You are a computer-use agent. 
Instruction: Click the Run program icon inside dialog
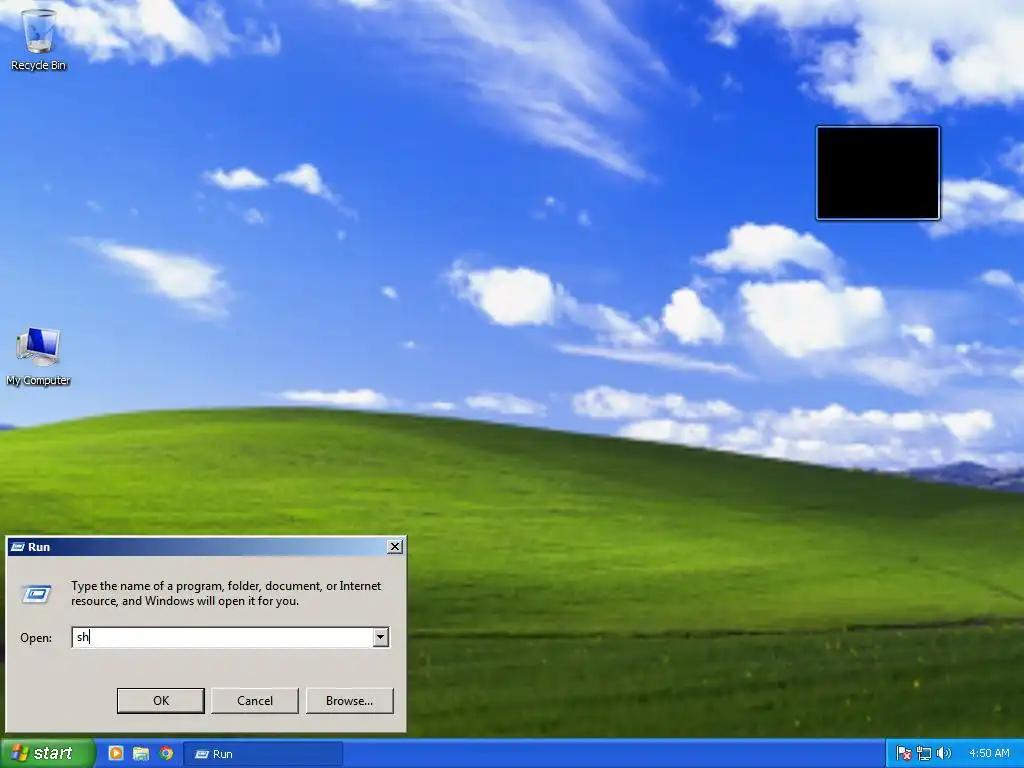pyautogui.click(x=37, y=594)
